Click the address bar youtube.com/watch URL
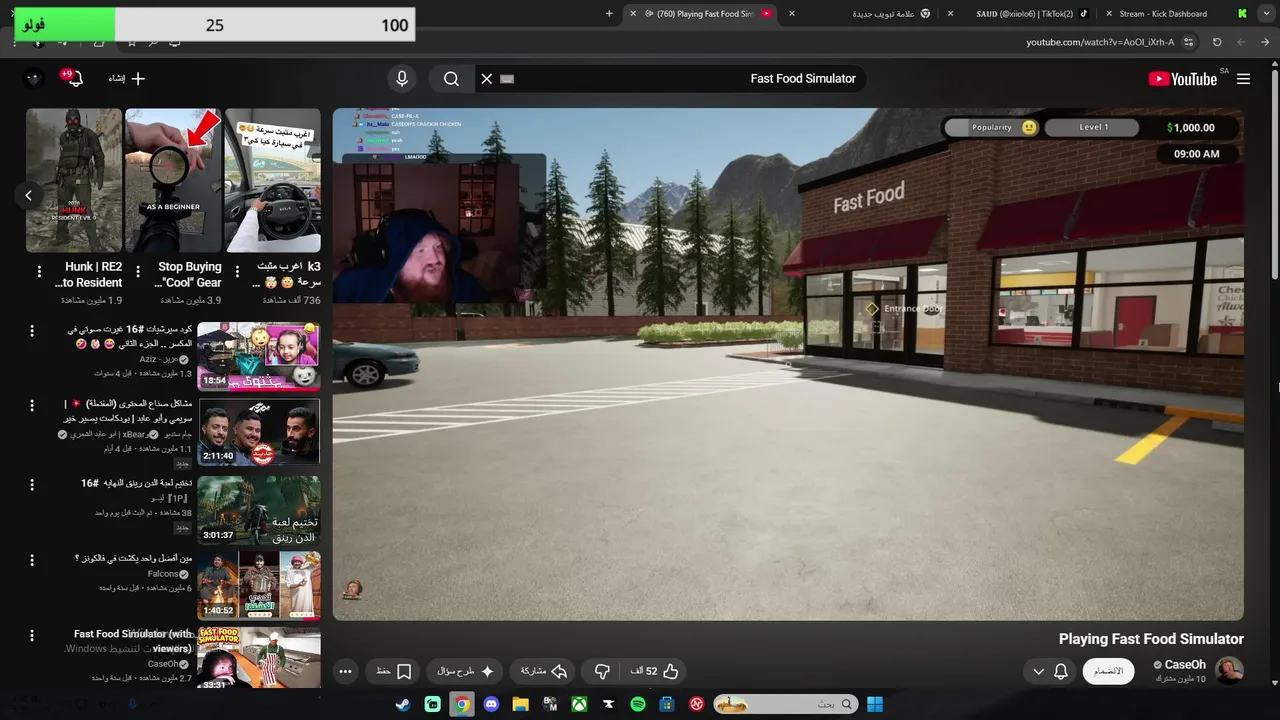Image resolution: width=1280 pixels, height=720 pixels. coord(1100,42)
